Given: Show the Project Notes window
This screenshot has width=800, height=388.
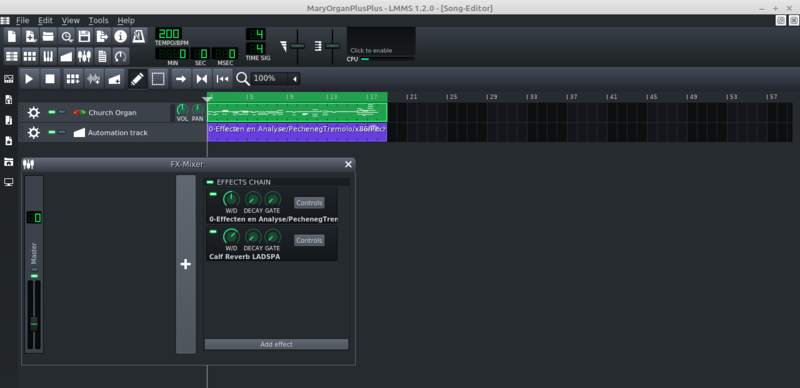Looking at the screenshot, I should [x=103, y=56].
